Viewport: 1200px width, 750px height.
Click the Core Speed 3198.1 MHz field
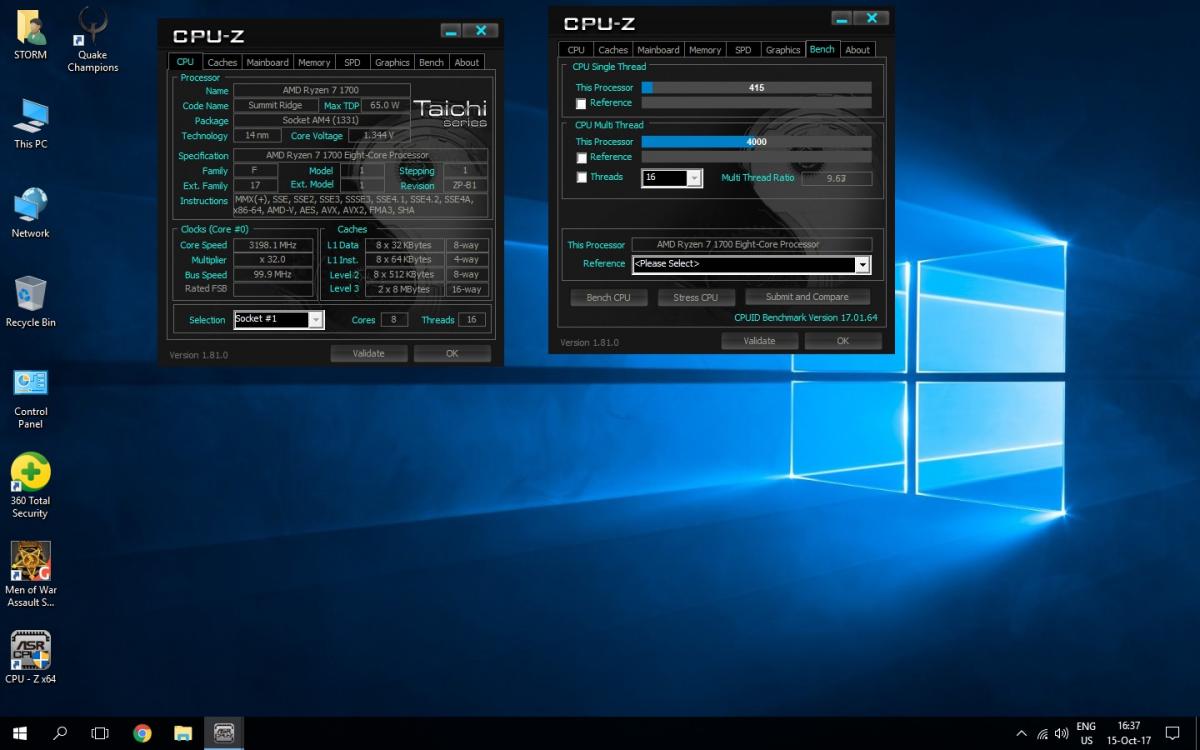tap(273, 245)
